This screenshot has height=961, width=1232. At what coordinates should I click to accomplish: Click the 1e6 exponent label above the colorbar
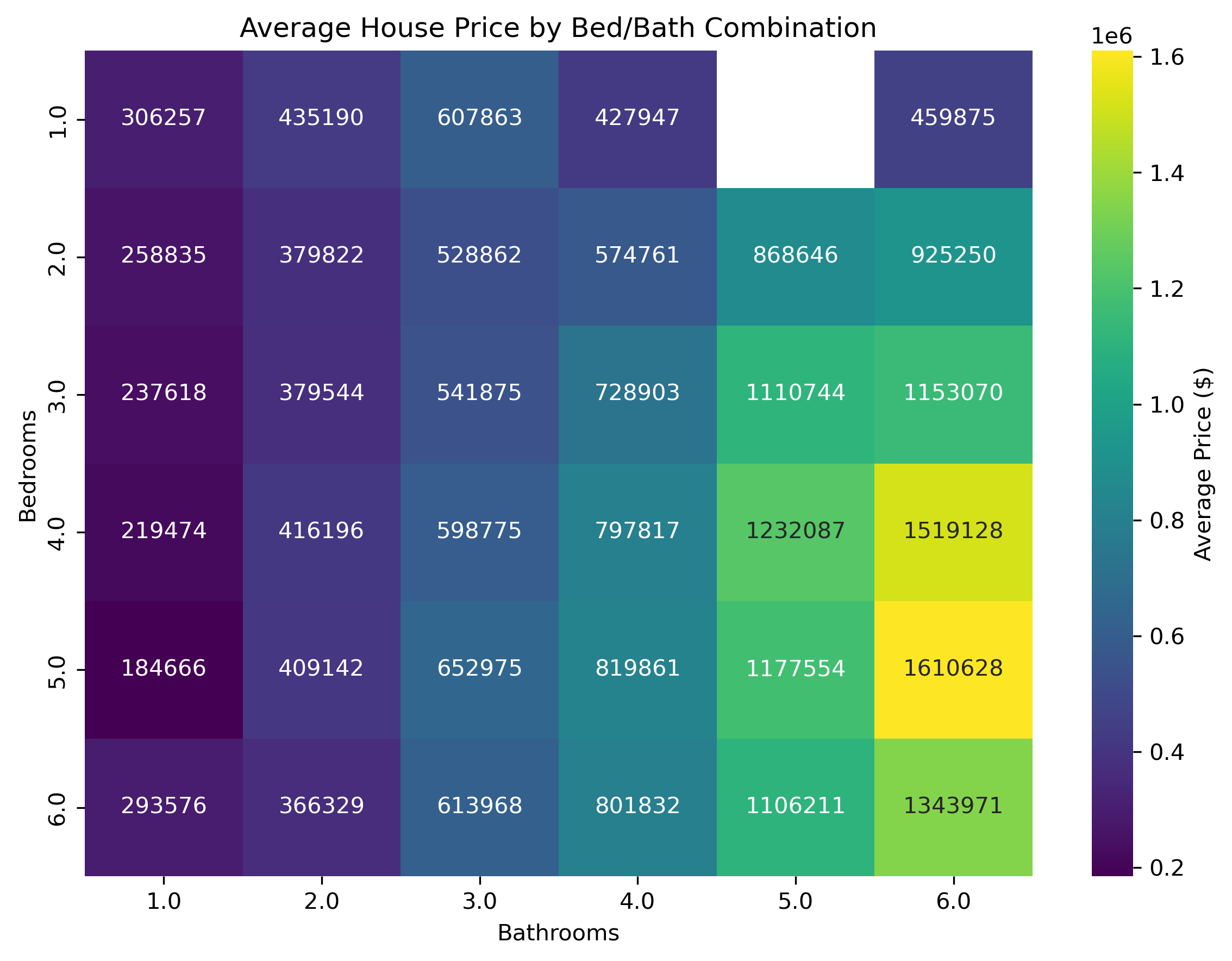tap(1111, 36)
